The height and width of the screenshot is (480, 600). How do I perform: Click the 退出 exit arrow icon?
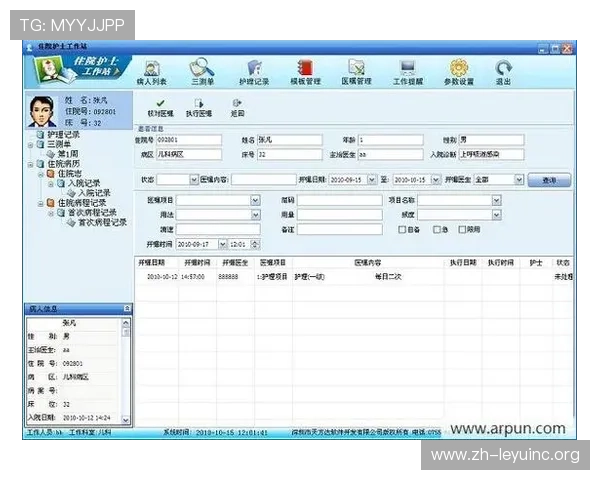(x=503, y=72)
